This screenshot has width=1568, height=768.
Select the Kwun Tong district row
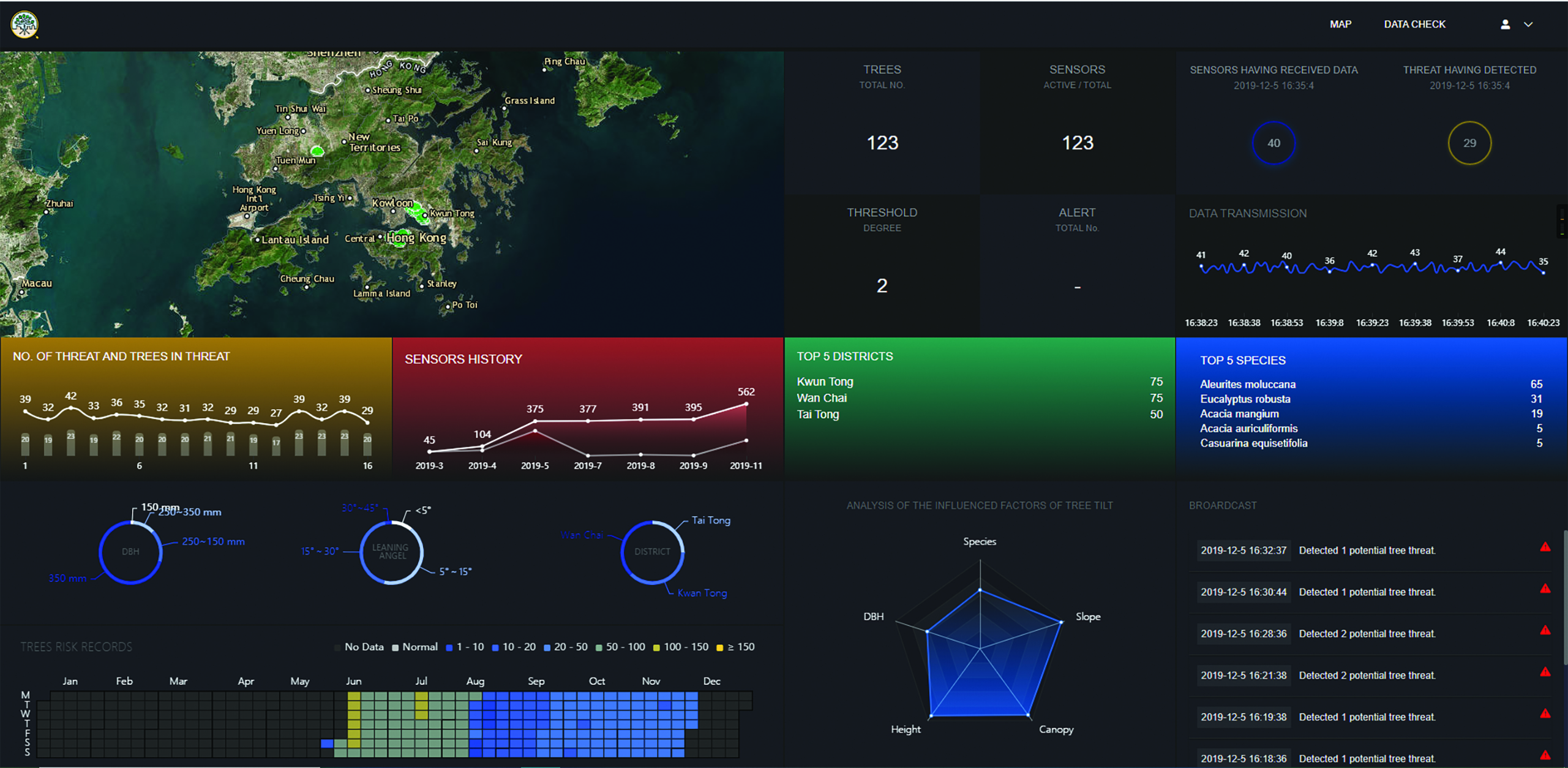[980, 382]
